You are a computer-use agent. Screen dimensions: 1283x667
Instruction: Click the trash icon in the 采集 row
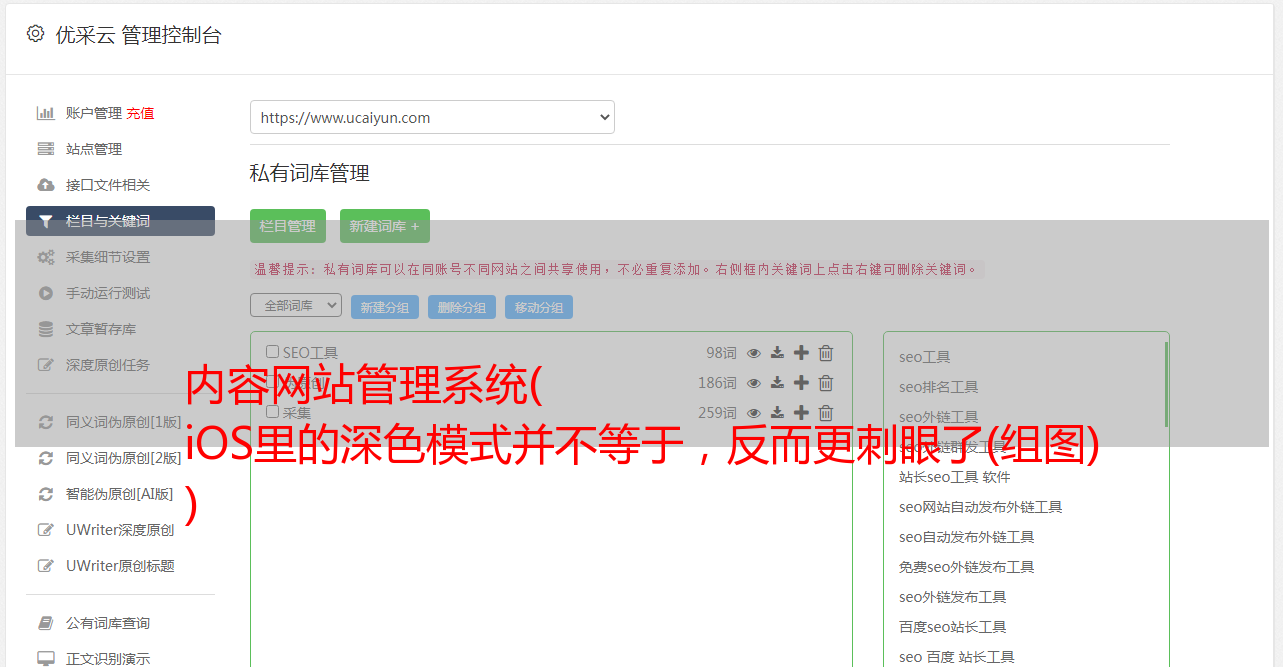[826, 413]
